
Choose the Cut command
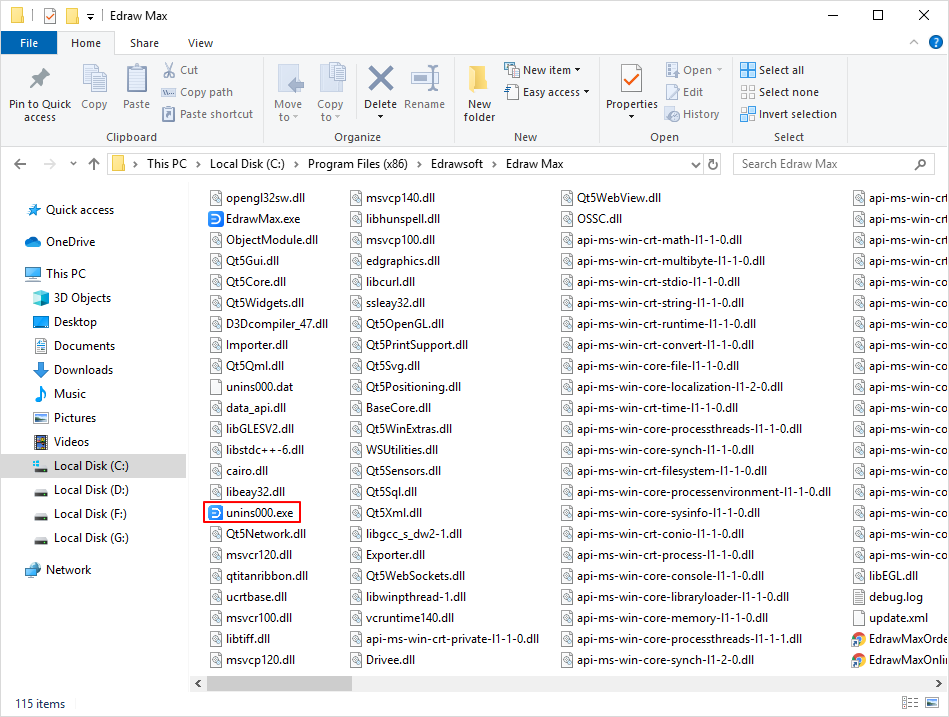[x=180, y=70]
